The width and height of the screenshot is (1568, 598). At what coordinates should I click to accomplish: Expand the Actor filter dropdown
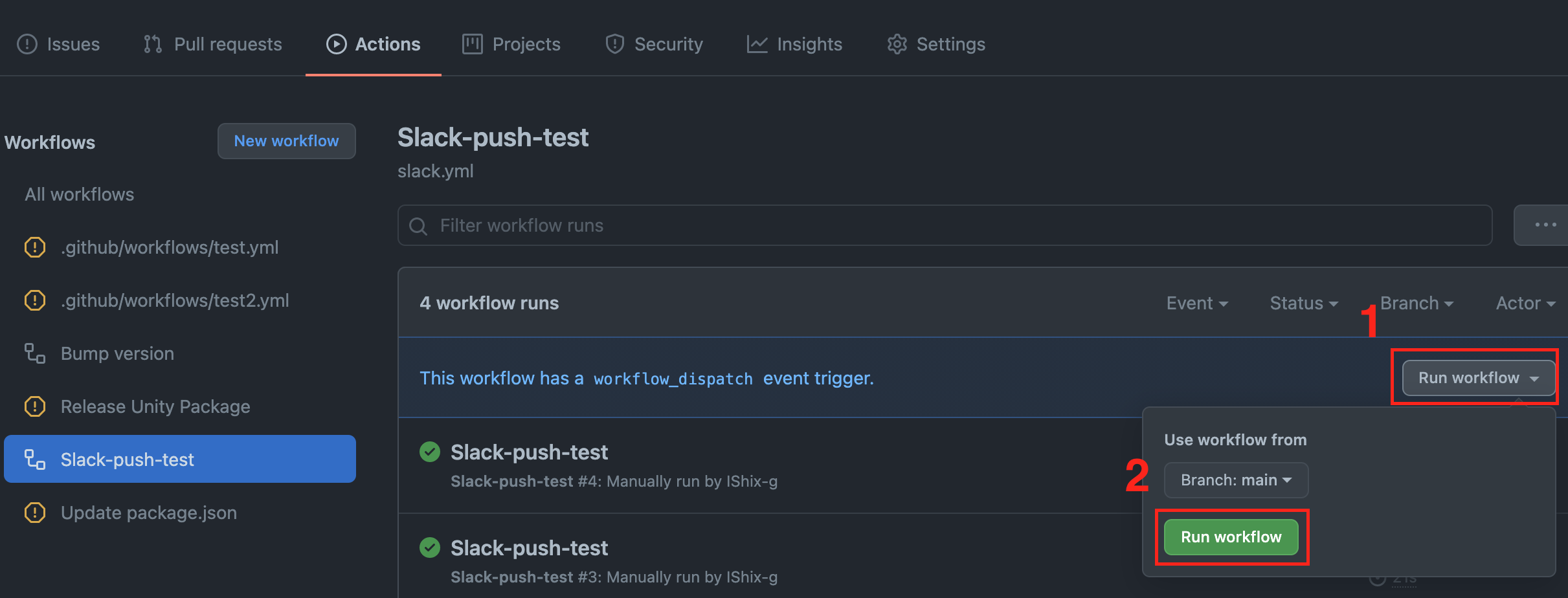click(1525, 303)
